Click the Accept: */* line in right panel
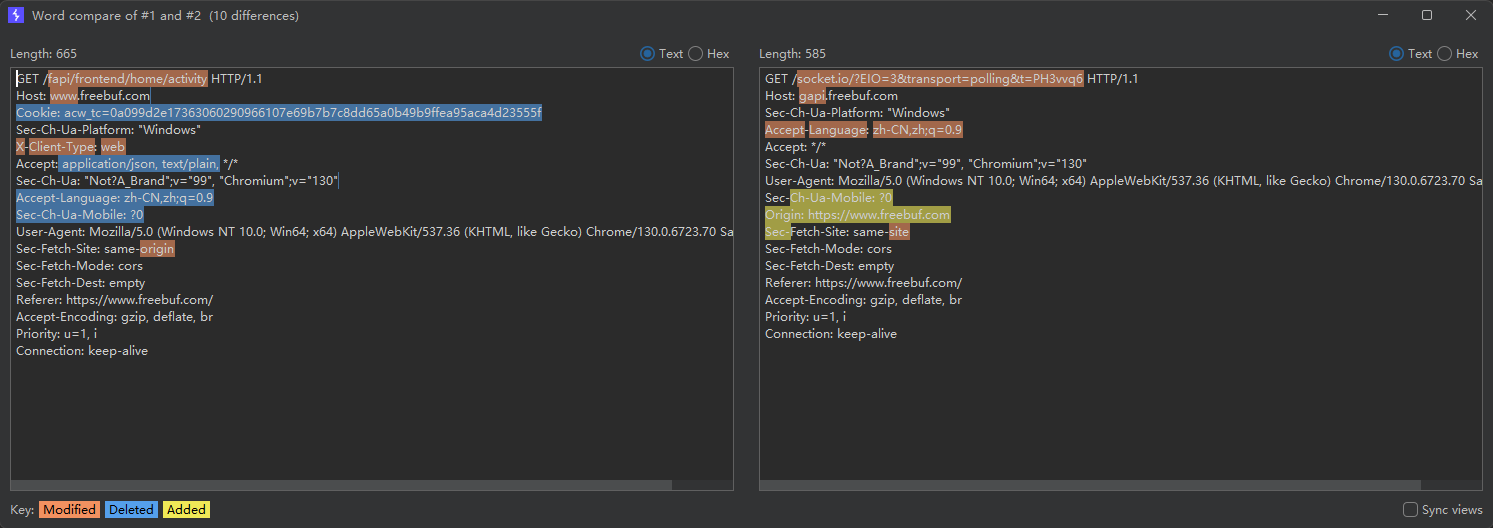Screen dimensions: 1493x528 coord(795,147)
